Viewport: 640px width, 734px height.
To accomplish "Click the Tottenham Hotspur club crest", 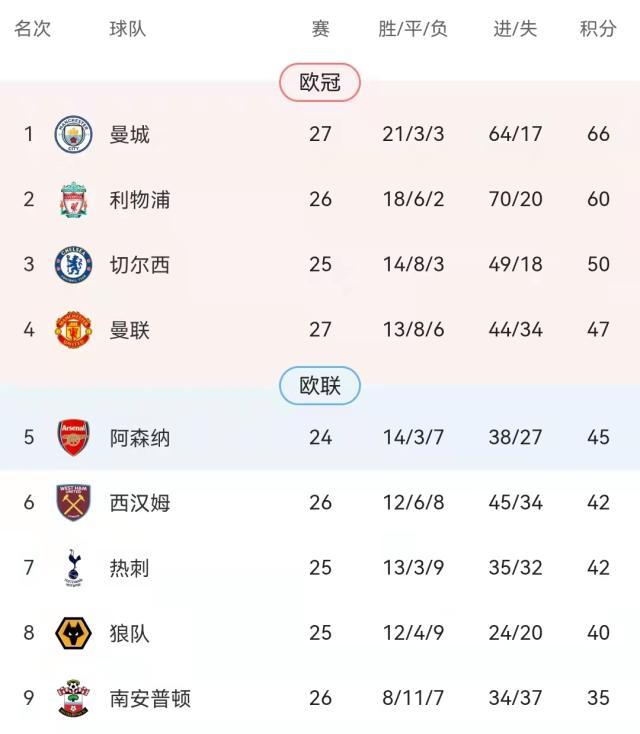I will tap(73, 568).
